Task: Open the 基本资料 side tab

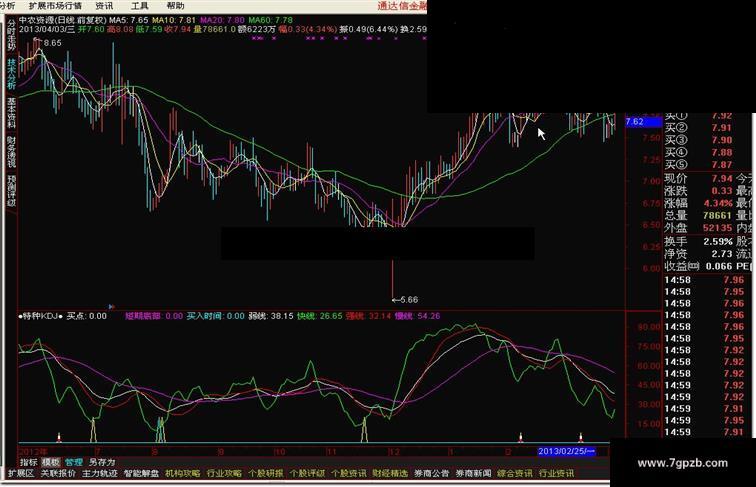Action: pyautogui.click(x=11, y=113)
